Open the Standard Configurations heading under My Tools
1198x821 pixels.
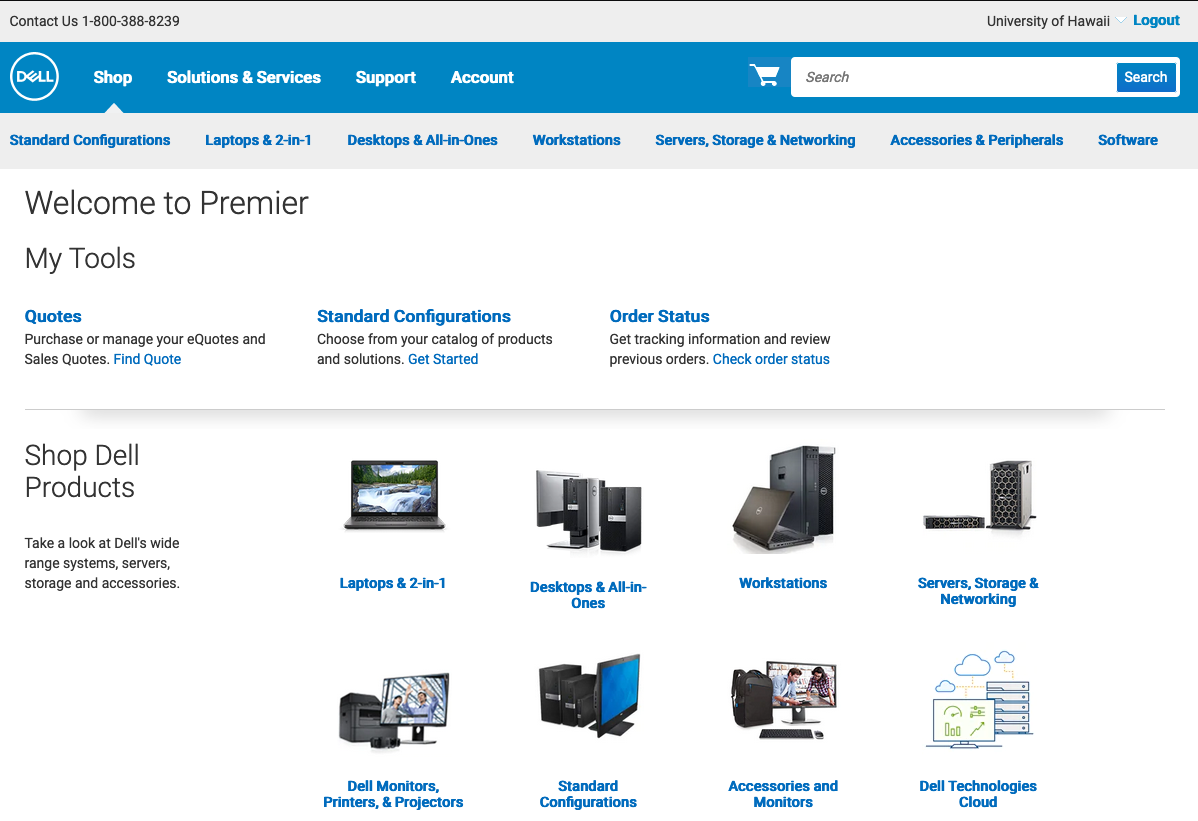413,316
